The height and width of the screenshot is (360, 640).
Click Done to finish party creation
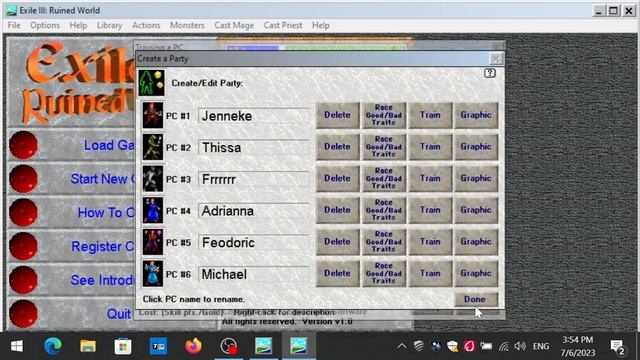tap(476, 299)
